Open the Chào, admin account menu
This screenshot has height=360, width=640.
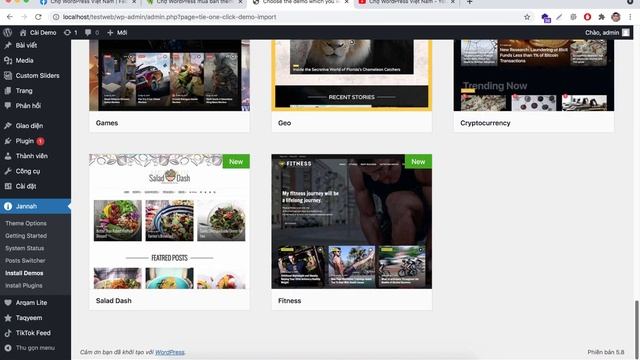coord(607,32)
